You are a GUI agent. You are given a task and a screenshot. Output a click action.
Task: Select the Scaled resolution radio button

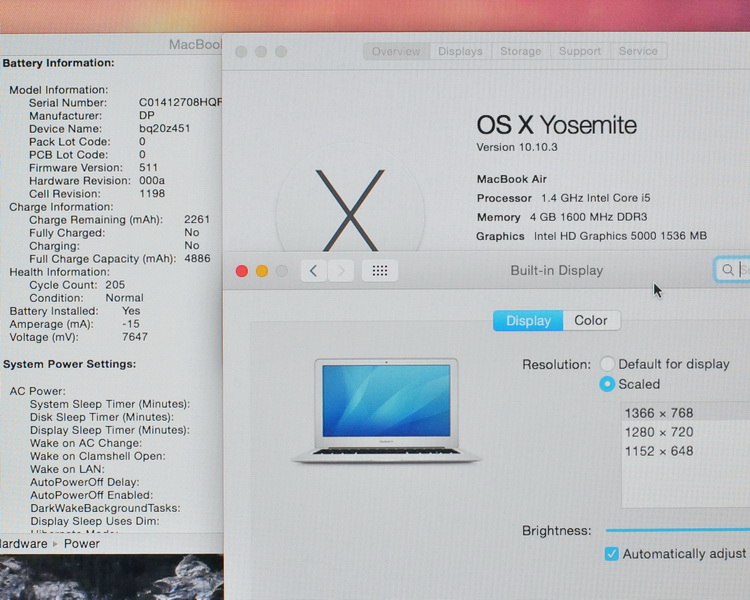[x=607, y=384]
